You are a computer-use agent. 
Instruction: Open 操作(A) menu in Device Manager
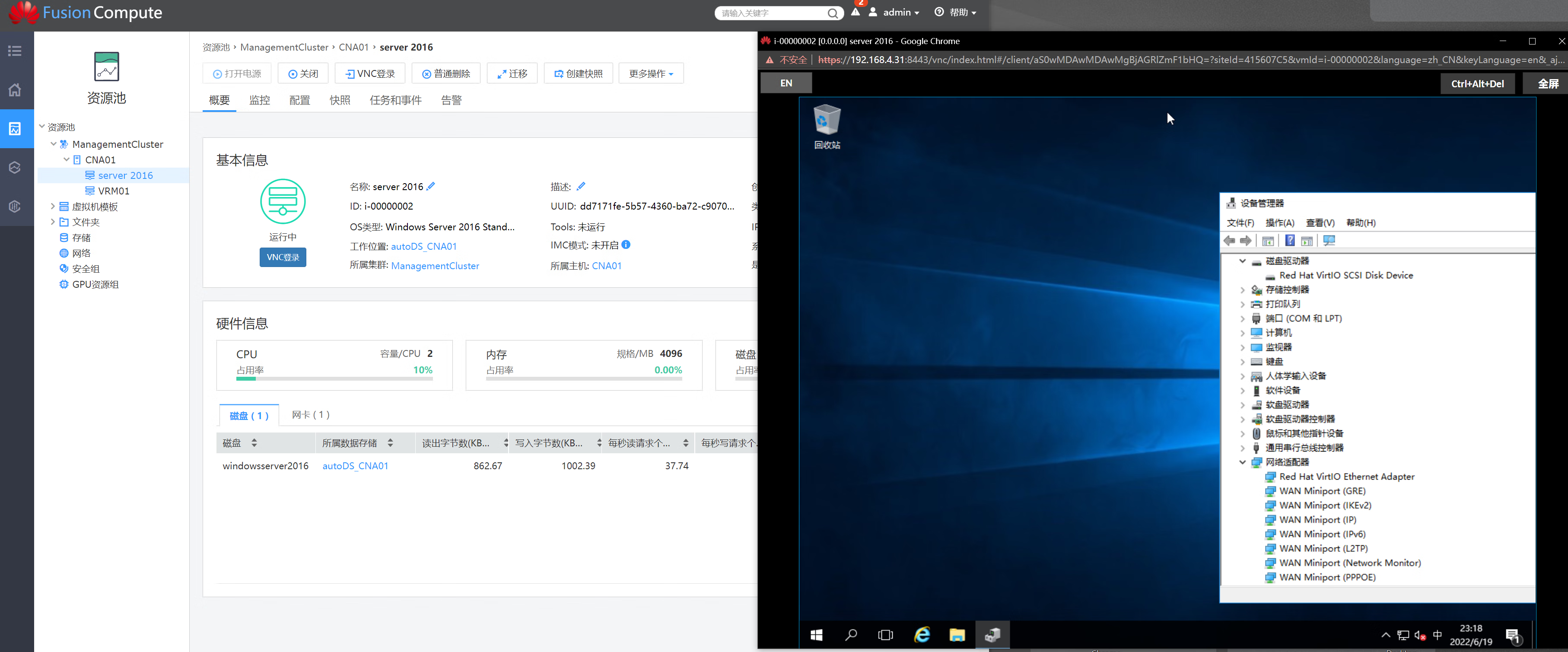[x=1279, y=223]
